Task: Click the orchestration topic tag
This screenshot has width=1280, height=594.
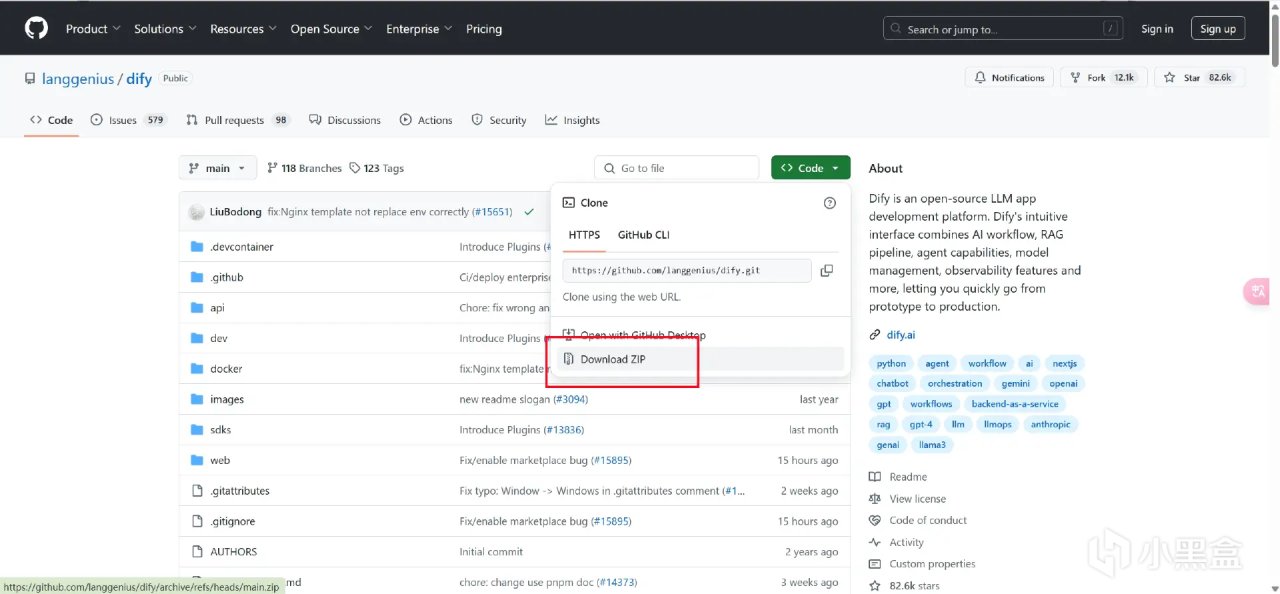Action: click(x=955, y=384)
